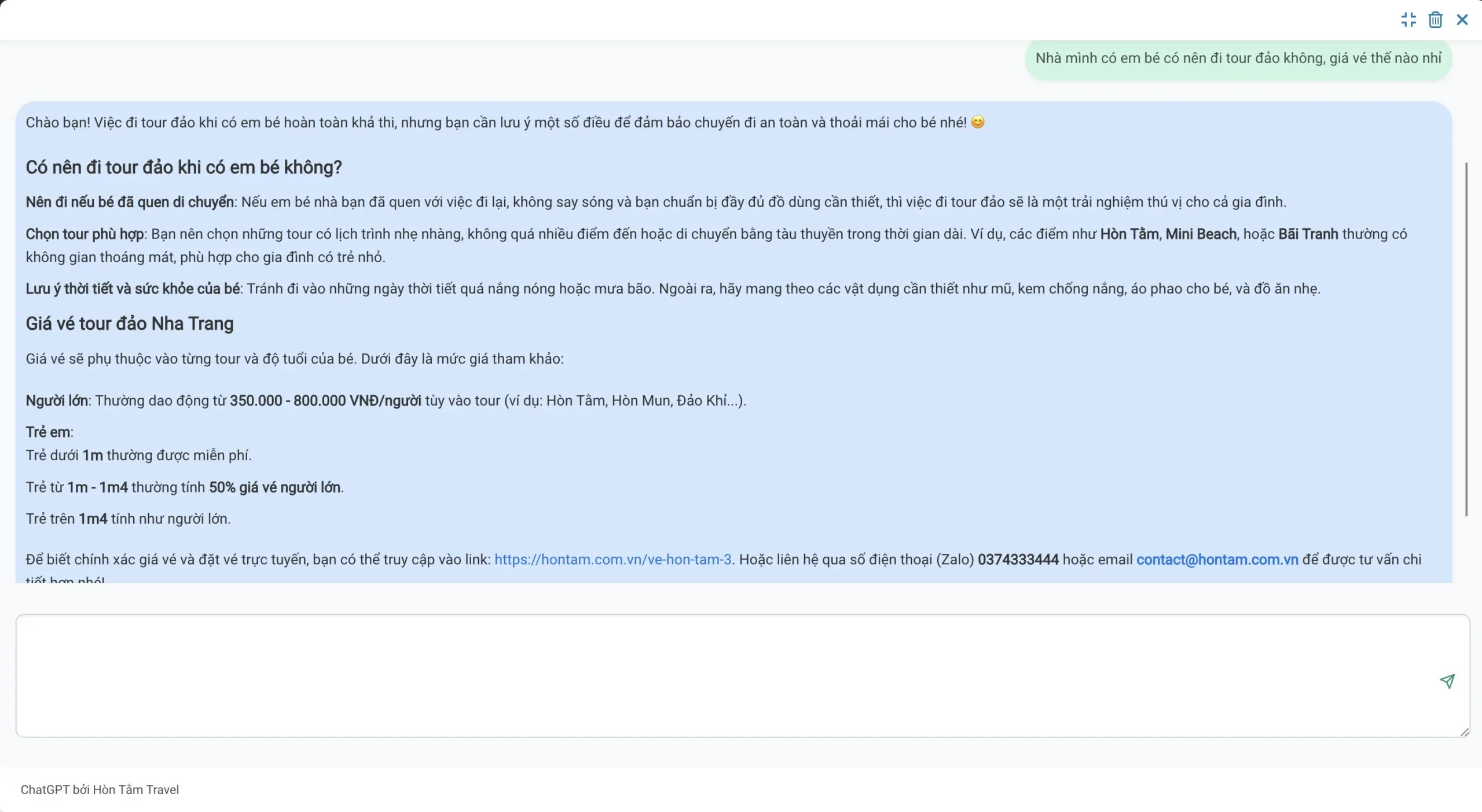The width and height of the screenshot is (1482, 812).
Task: Click the 'ChatGPT bởi Hòn Tầm Travel' footer
Action: (100, 789)
